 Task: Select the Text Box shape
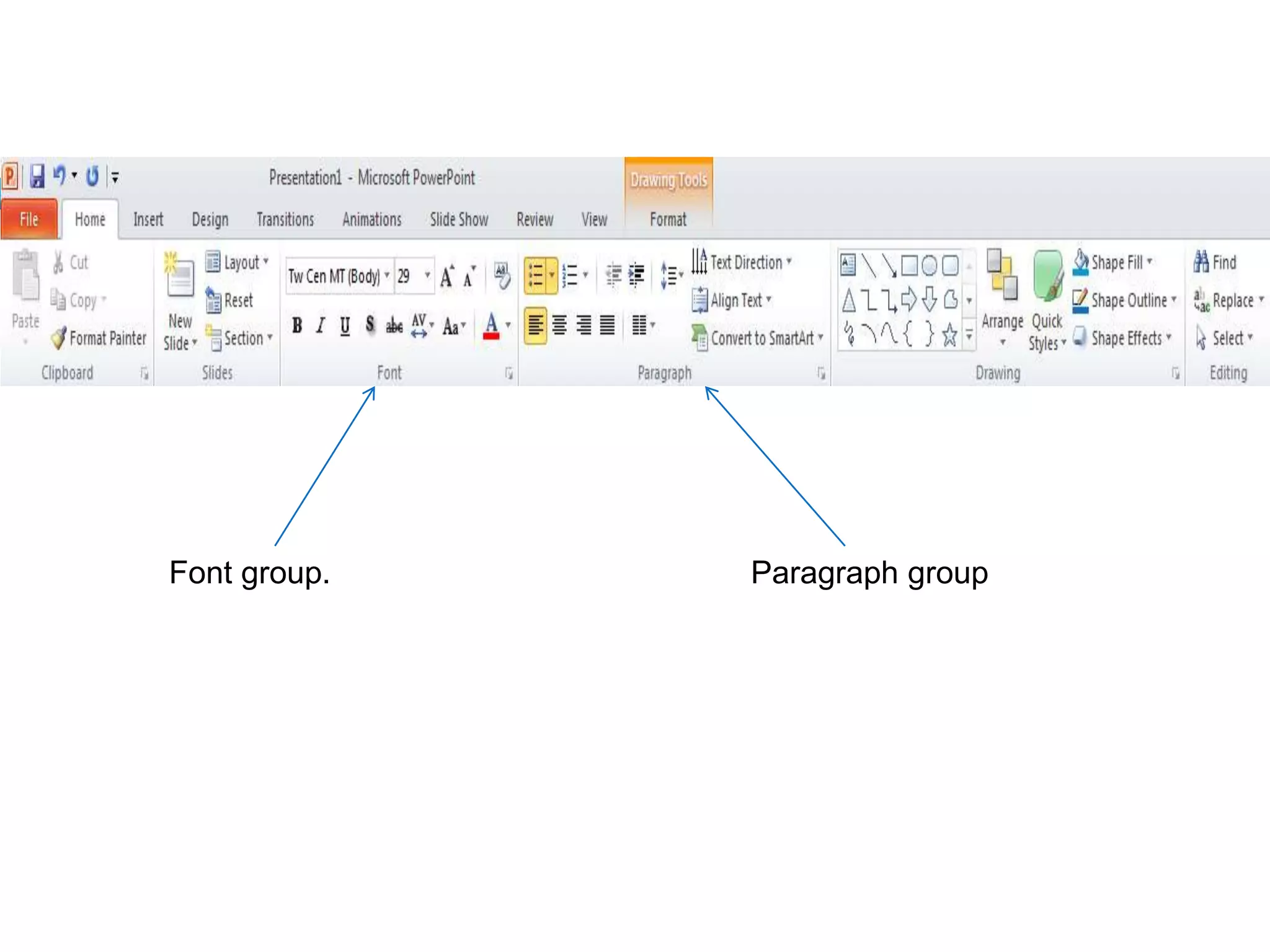pyautogui.click(x=848, y=265)
